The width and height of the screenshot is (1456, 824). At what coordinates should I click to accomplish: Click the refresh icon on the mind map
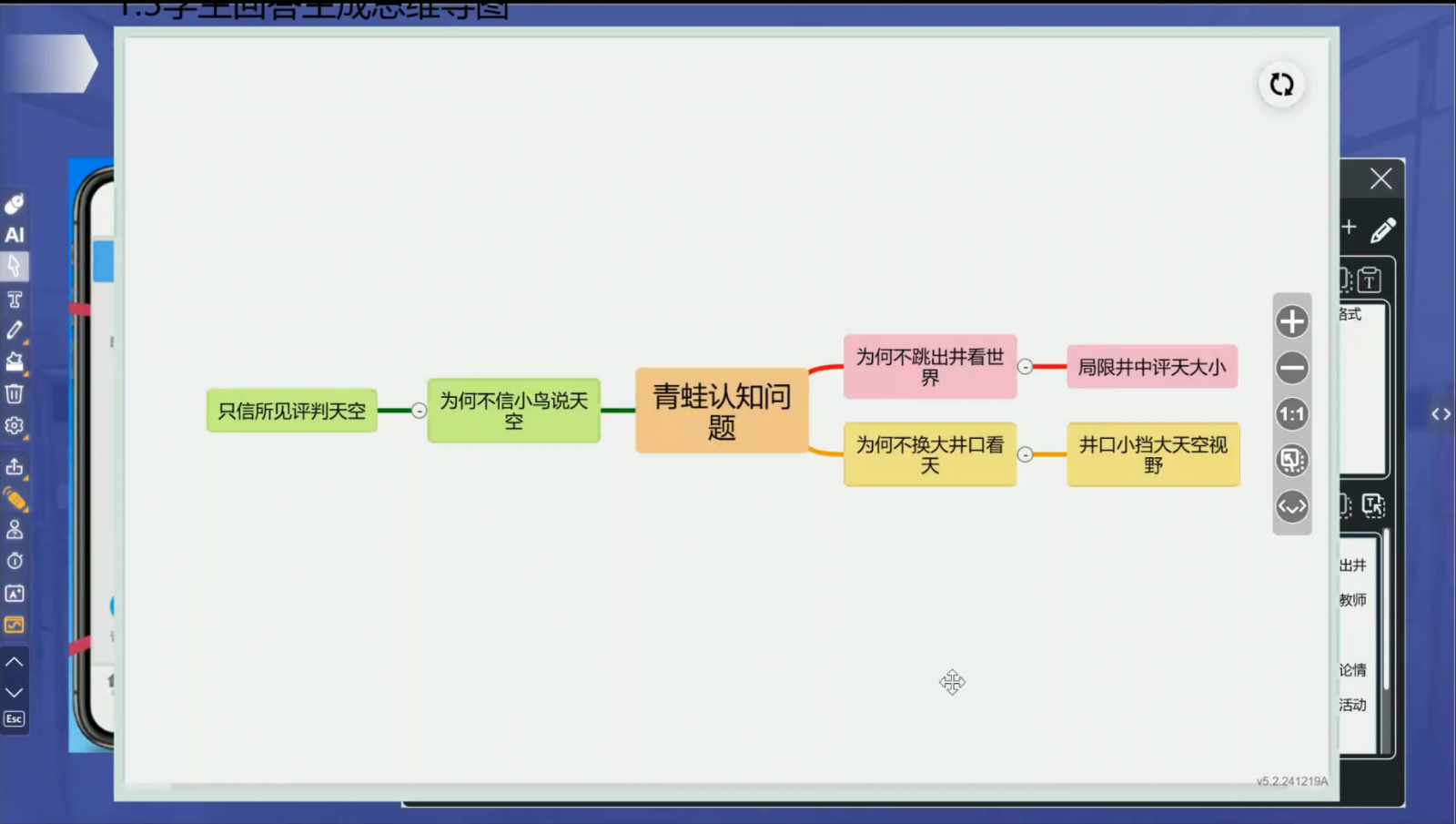pyautogui.click(x=1281, y=85)
